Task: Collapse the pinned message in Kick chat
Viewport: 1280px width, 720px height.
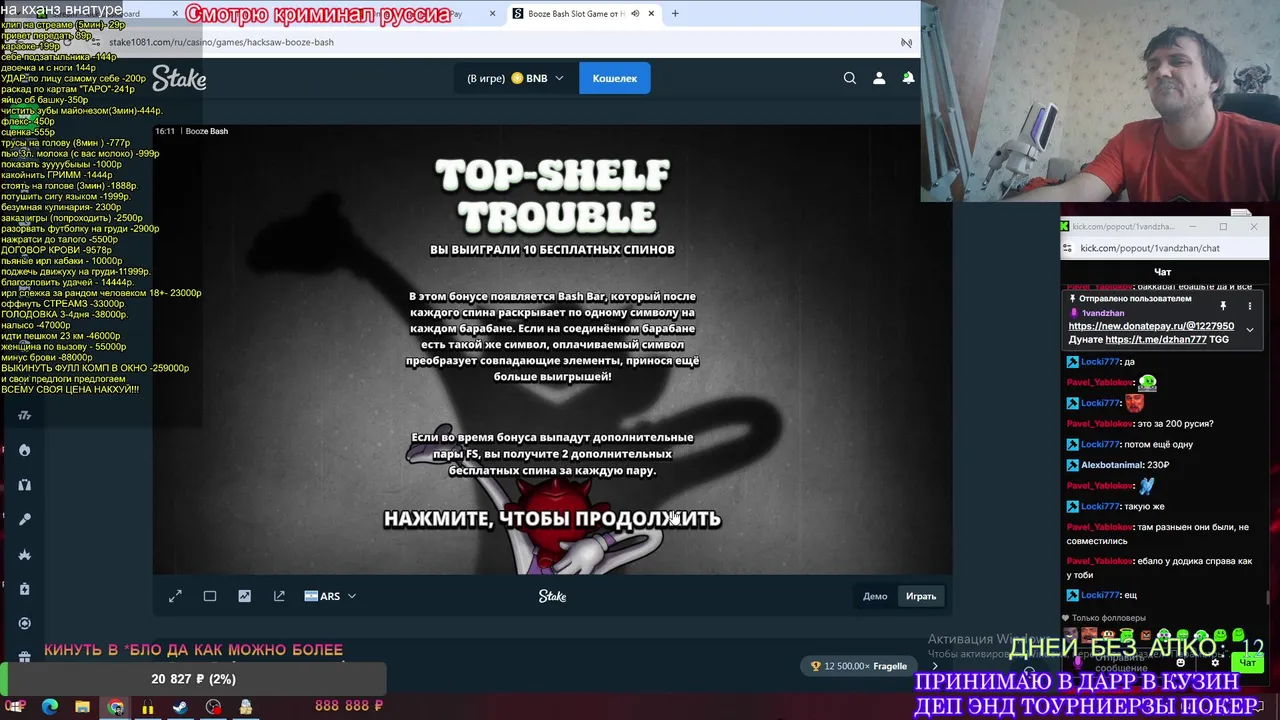Action: point(1249,329)
